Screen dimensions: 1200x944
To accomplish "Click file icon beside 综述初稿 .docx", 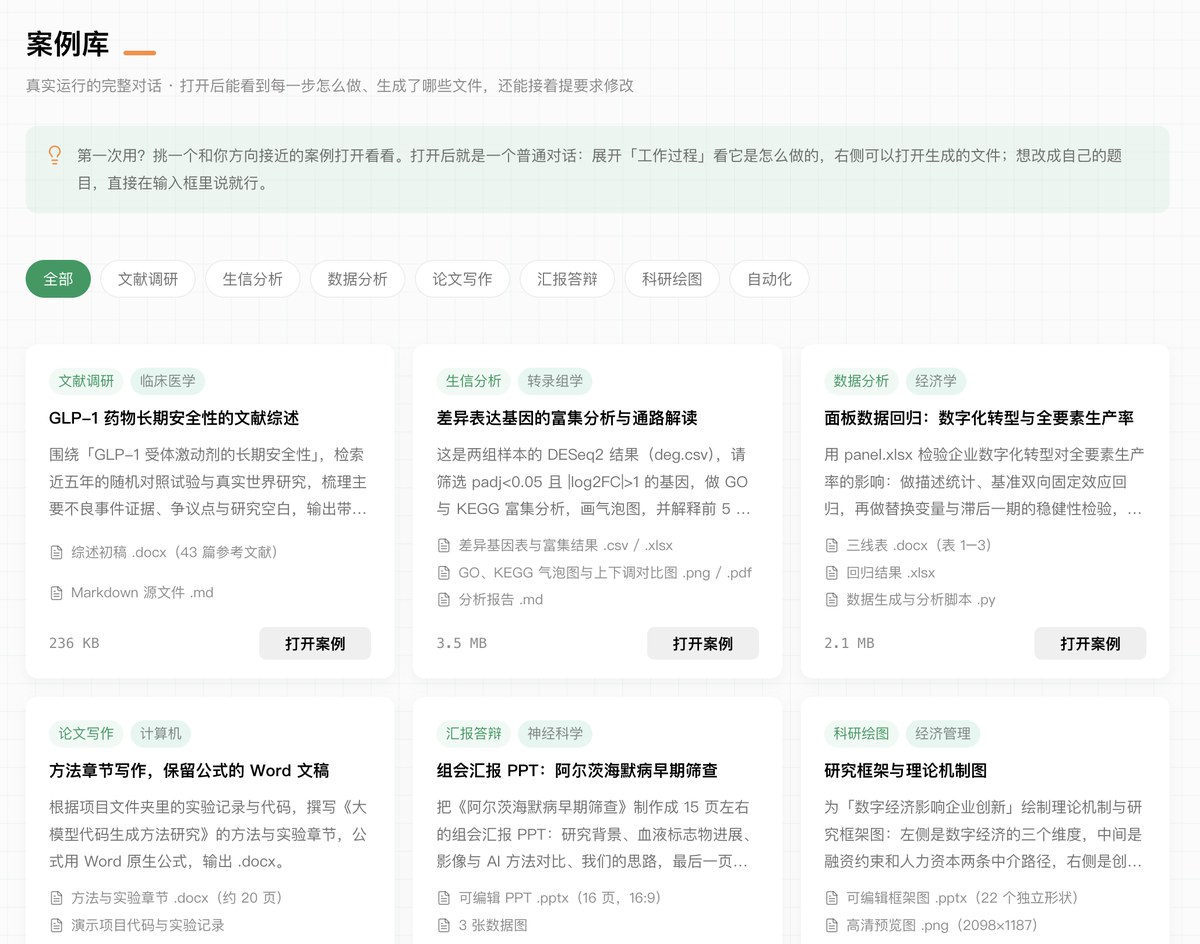I will pyautogui.click(x=56, y=552).
